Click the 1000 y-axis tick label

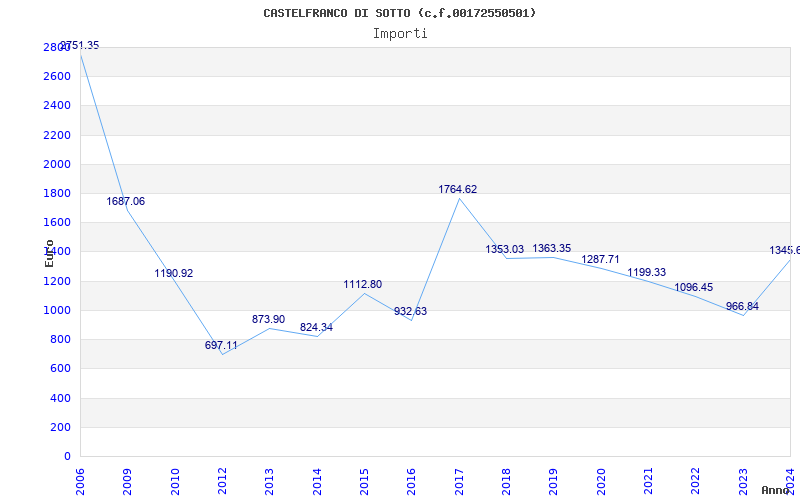tap(57, 310)
